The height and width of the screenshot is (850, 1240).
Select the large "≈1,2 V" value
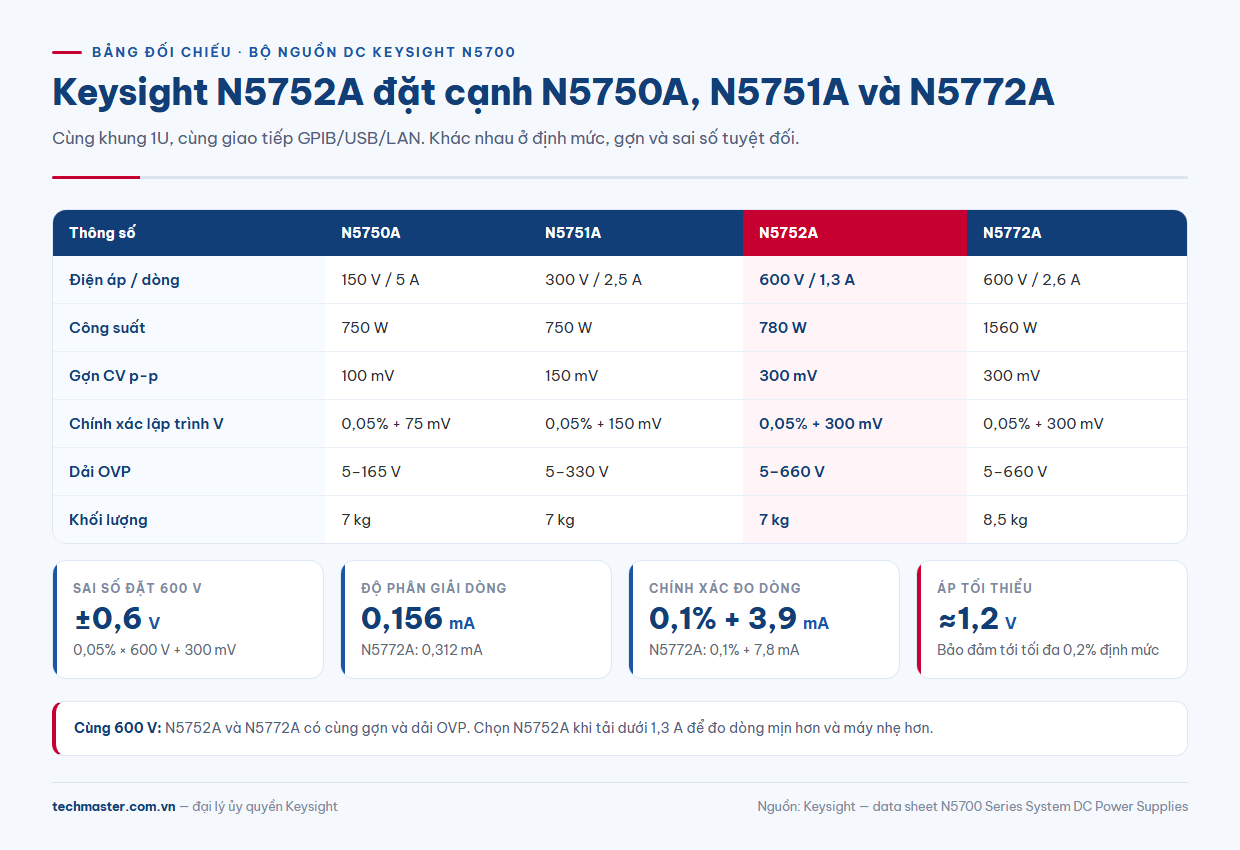click(x=977, y=618)
